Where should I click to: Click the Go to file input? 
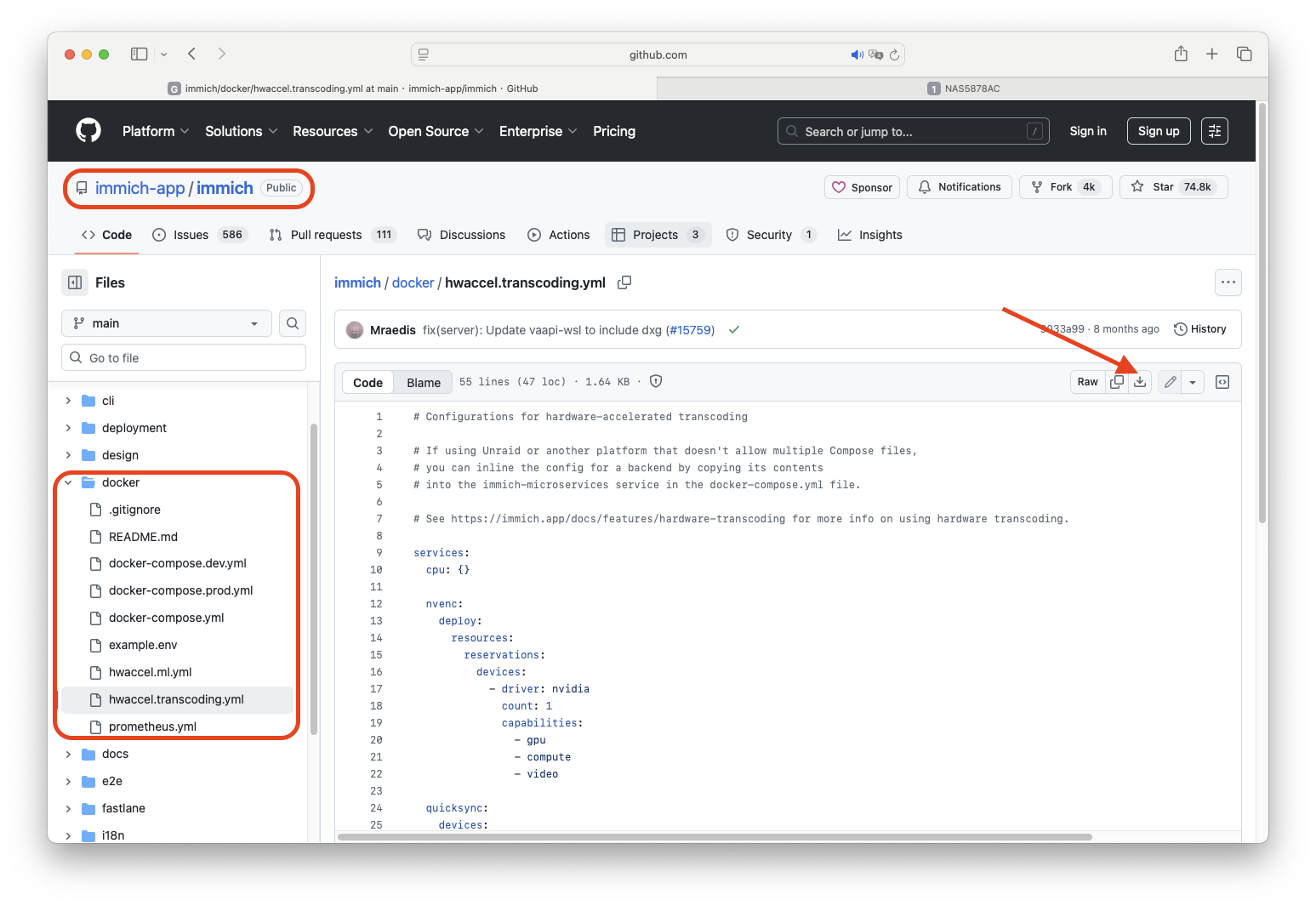184,358
